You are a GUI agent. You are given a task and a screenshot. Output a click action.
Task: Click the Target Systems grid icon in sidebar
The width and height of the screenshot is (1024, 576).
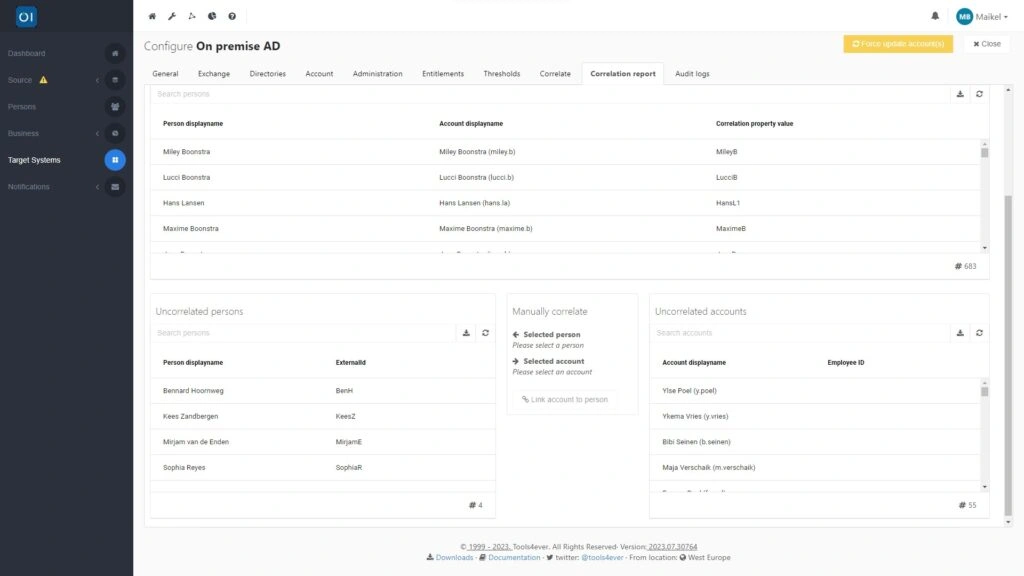(115, 160)
